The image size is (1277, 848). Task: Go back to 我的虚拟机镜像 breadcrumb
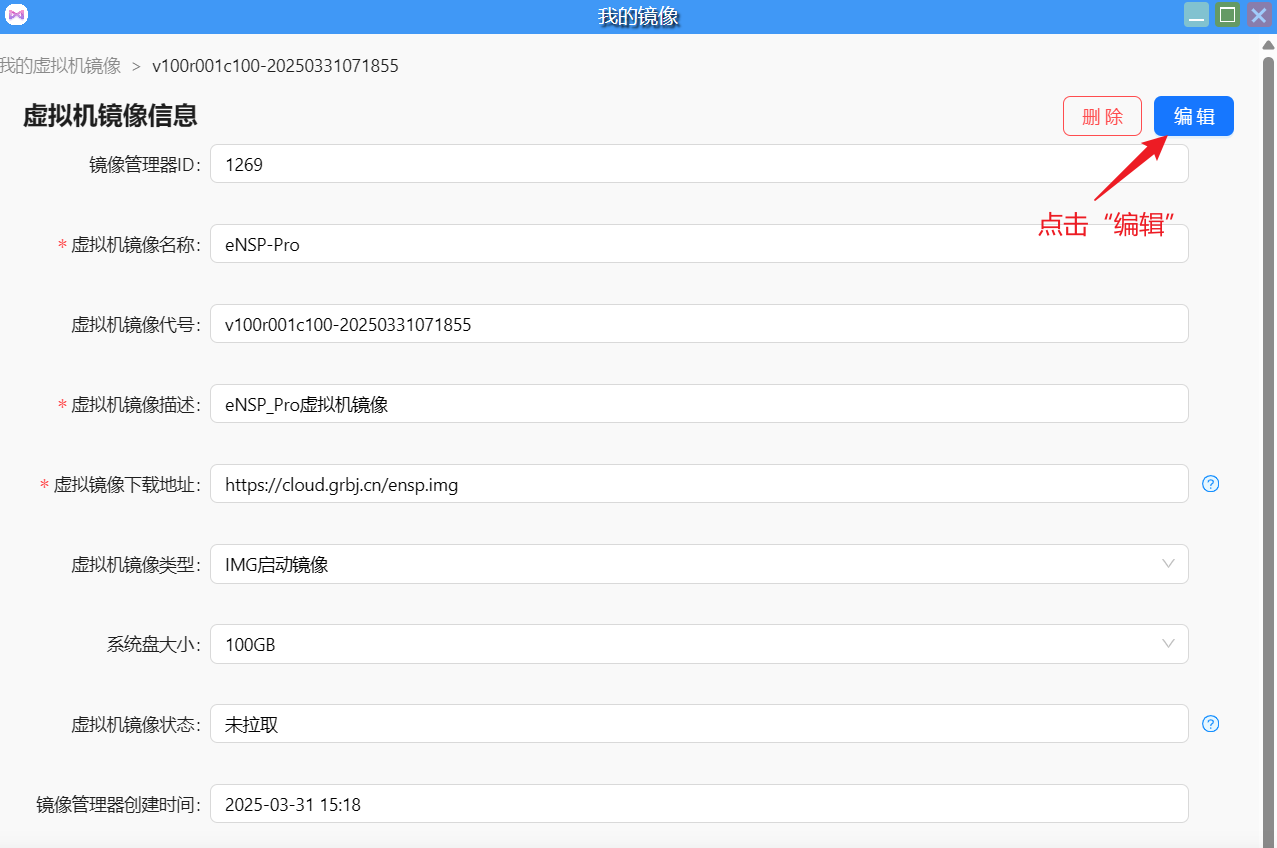point(60,66)
